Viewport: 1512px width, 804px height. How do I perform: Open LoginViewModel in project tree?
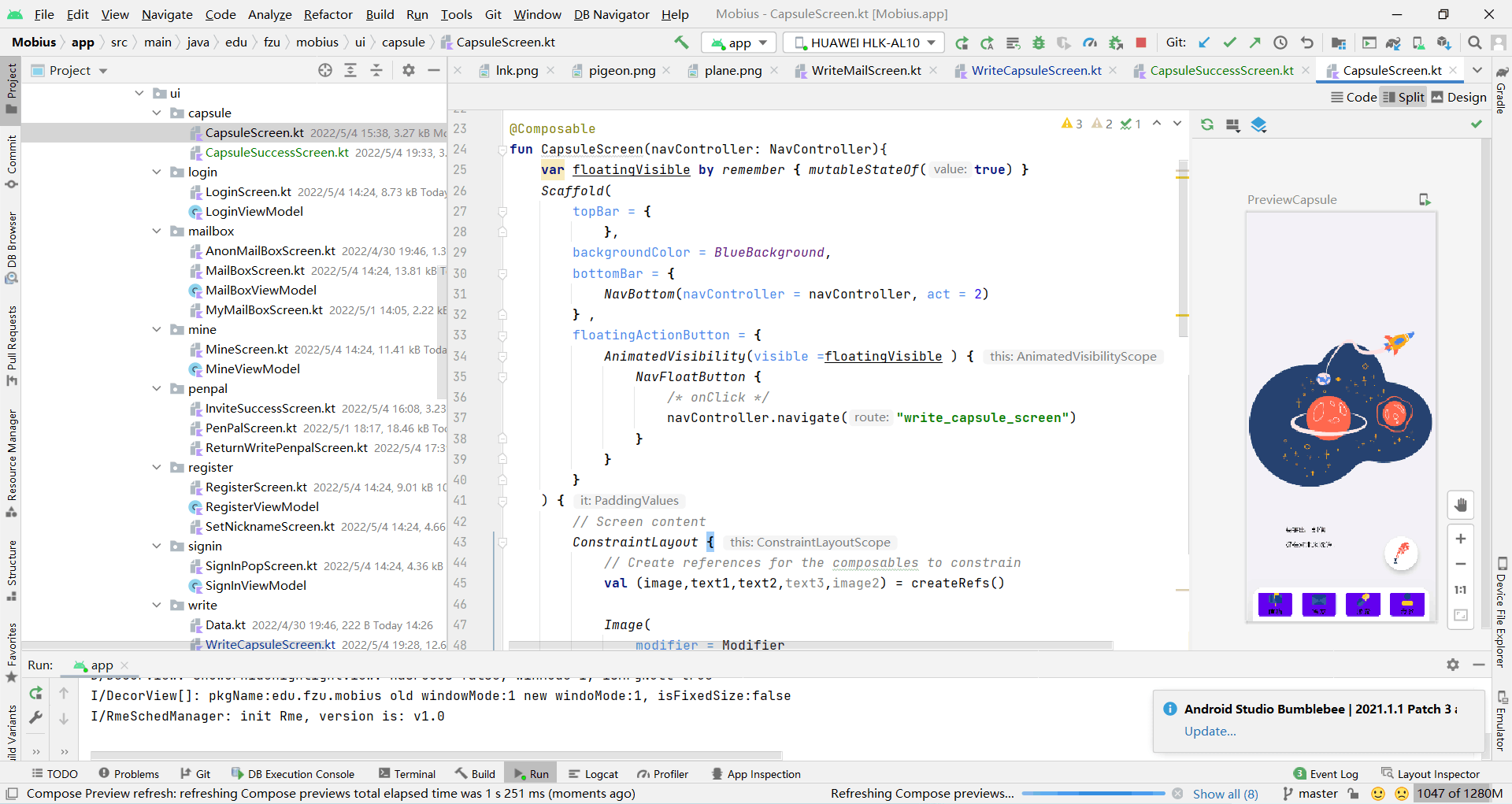[x=254, y=211]
